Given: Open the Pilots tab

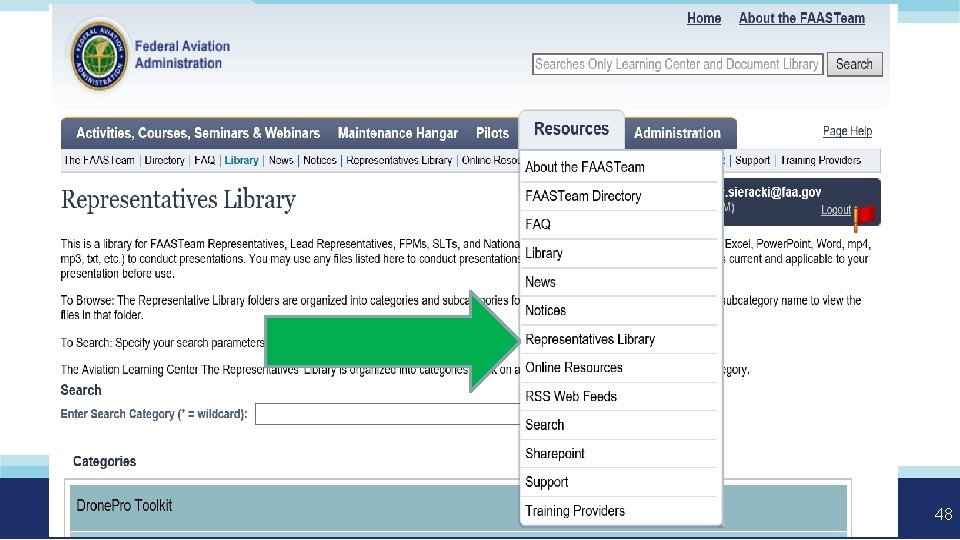Looking at the screenshot, I should pos(492,133).
